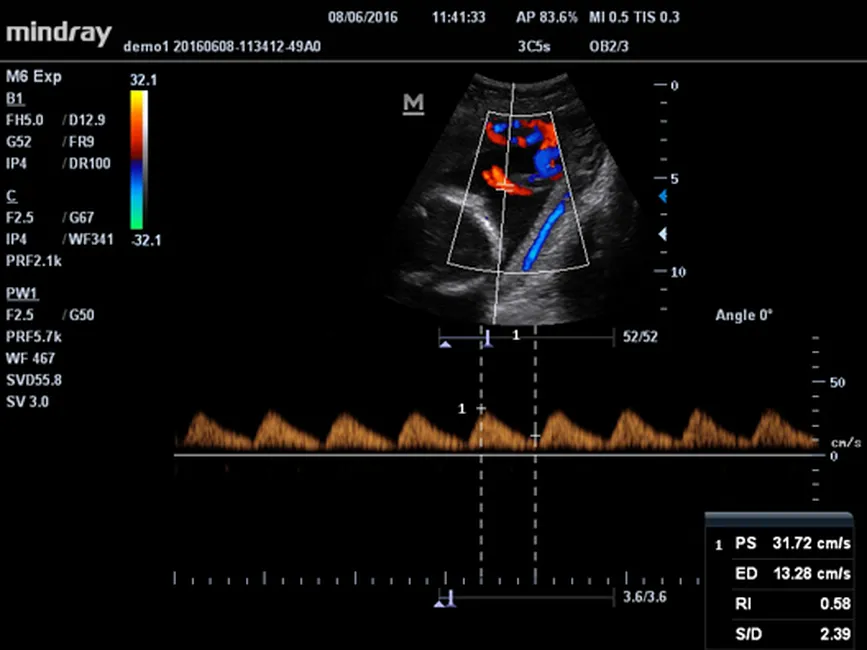Click the S/D 2.39 measurement row
Screen dimensions: 867x650
click(783, 633)
